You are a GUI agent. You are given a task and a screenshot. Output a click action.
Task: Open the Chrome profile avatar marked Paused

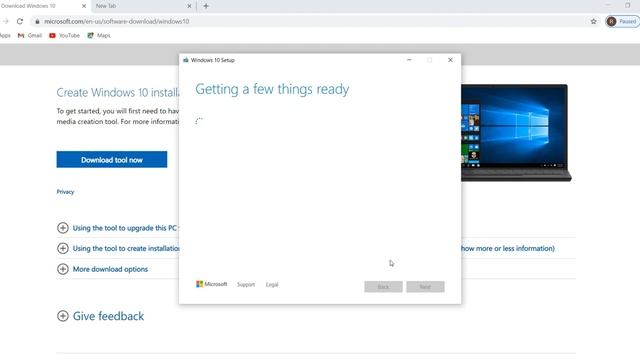tap(622, 21)
